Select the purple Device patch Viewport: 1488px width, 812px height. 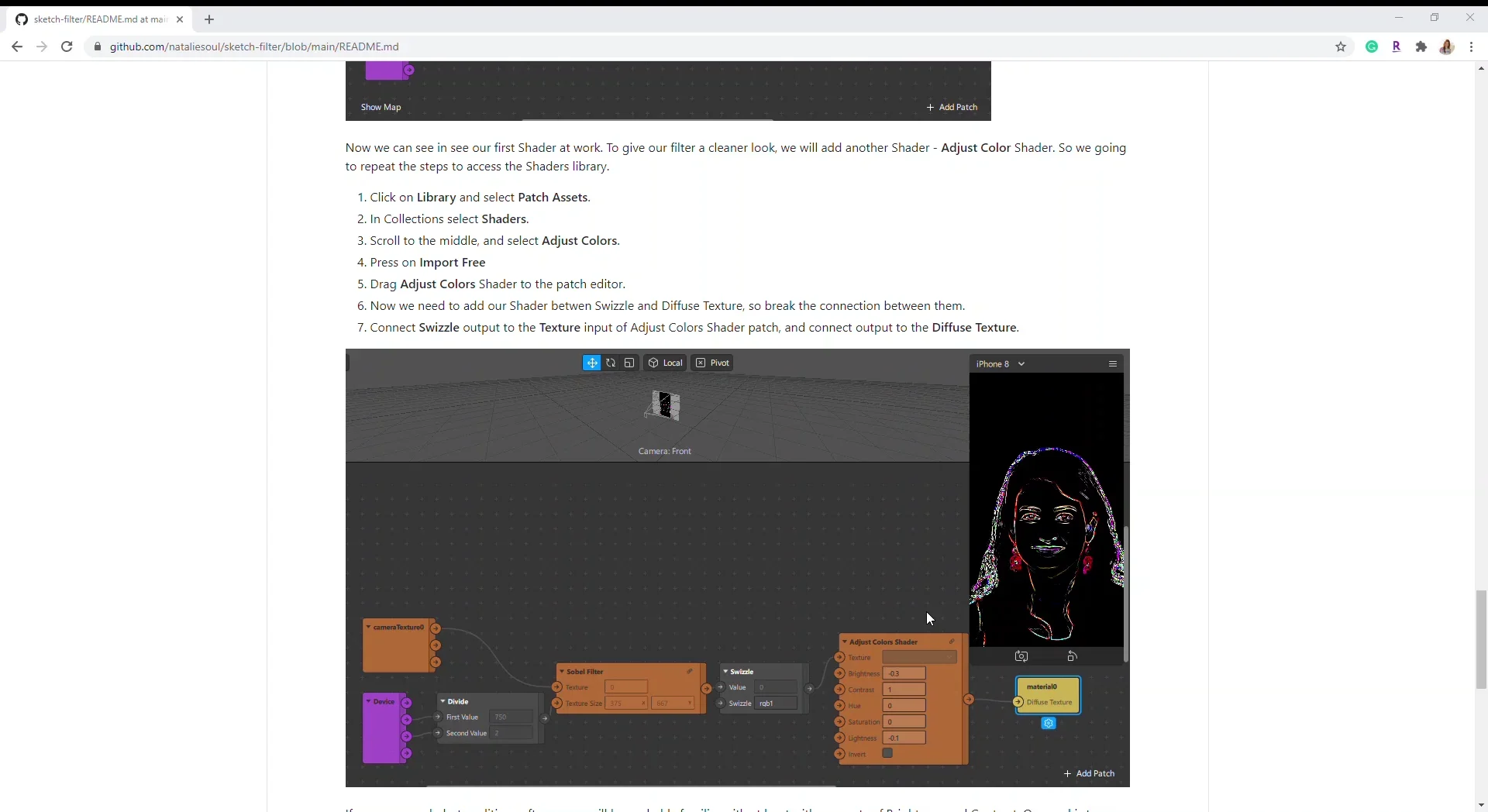tap(384, 728)
